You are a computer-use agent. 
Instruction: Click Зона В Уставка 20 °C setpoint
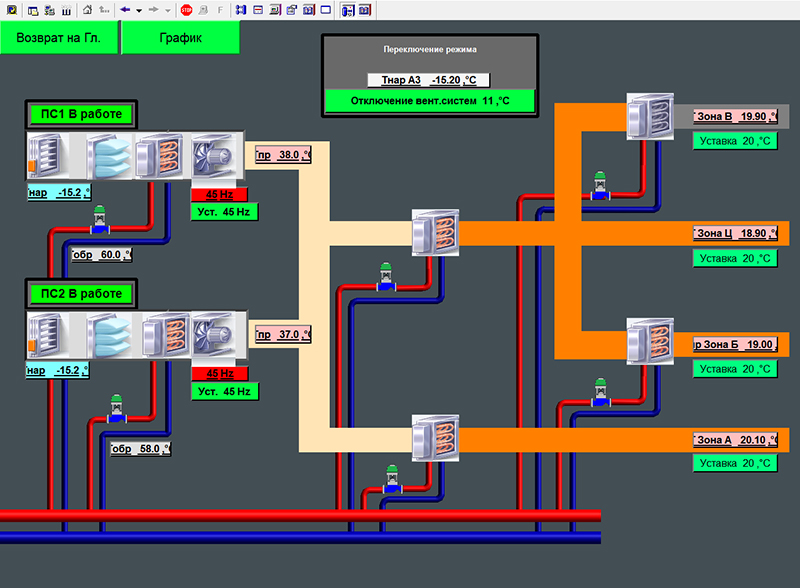[x=735, y=141]
